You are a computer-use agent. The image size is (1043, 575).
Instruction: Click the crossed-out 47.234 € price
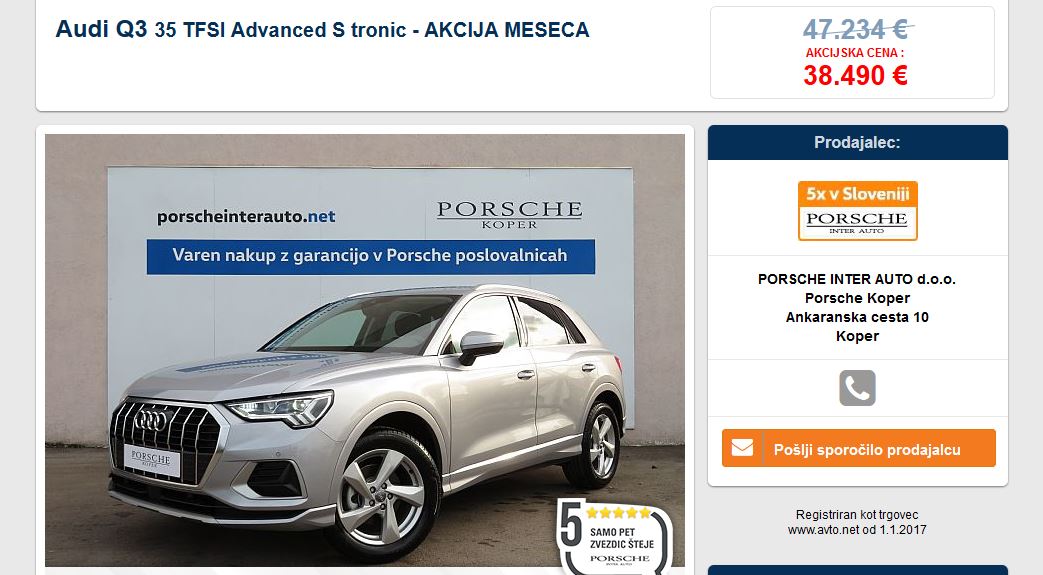(856, 29)
